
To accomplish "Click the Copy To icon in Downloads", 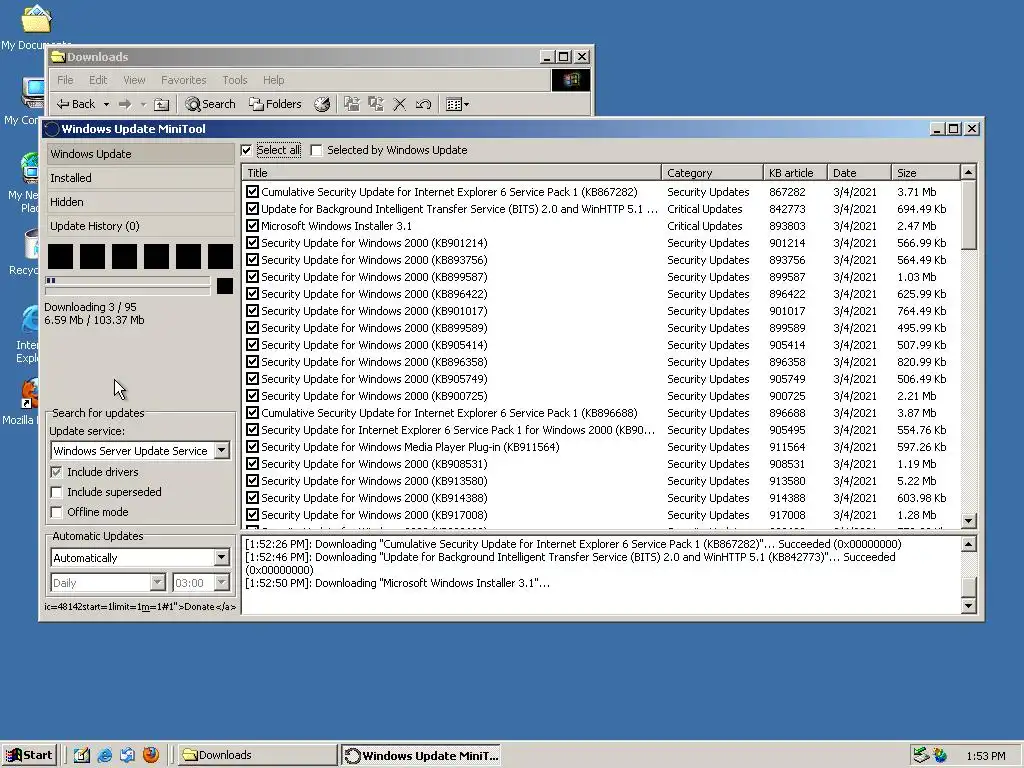I will pos(376,104).
